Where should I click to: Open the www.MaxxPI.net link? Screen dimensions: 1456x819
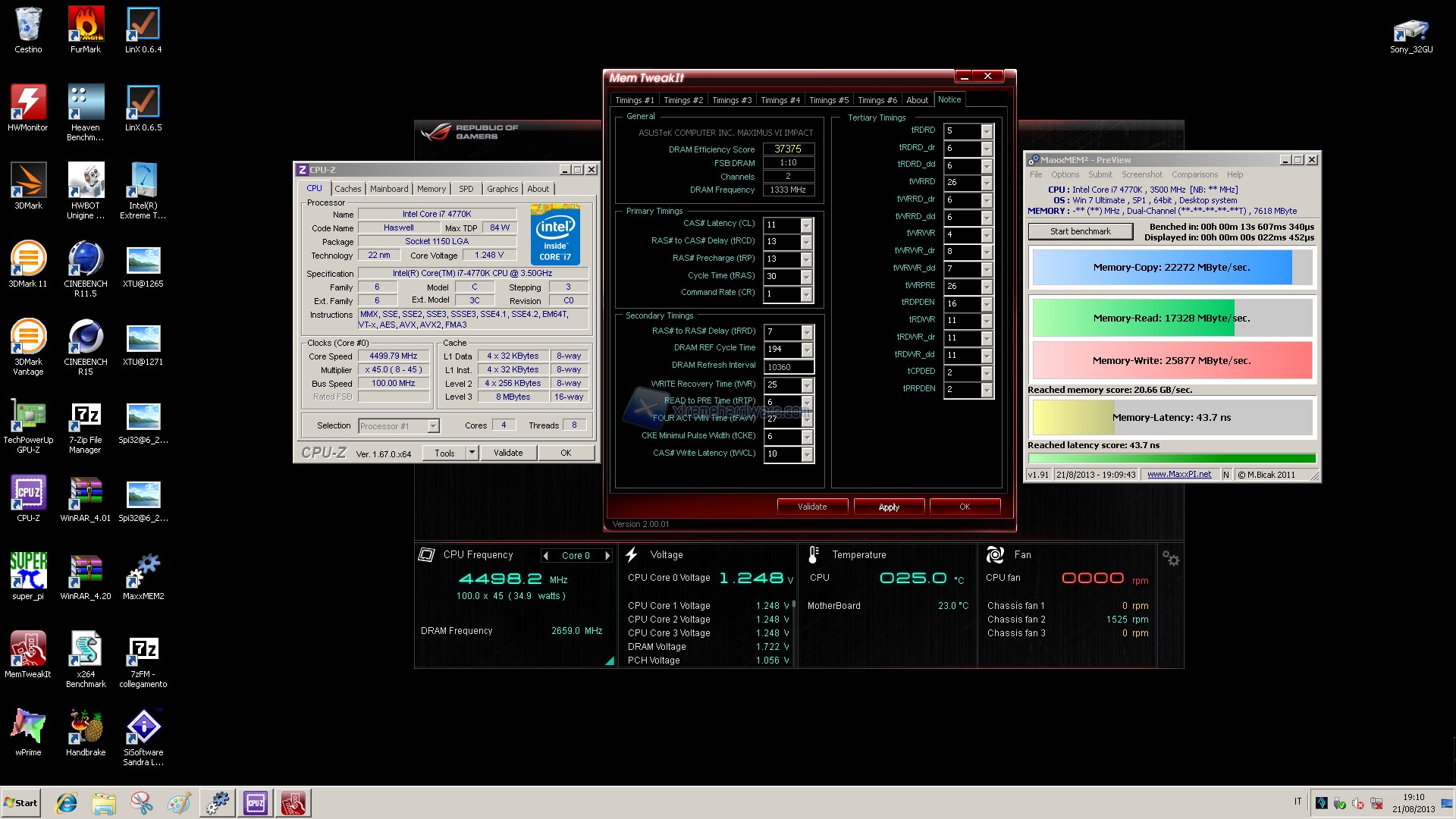pyautogui.click(x=1178, y=475)
